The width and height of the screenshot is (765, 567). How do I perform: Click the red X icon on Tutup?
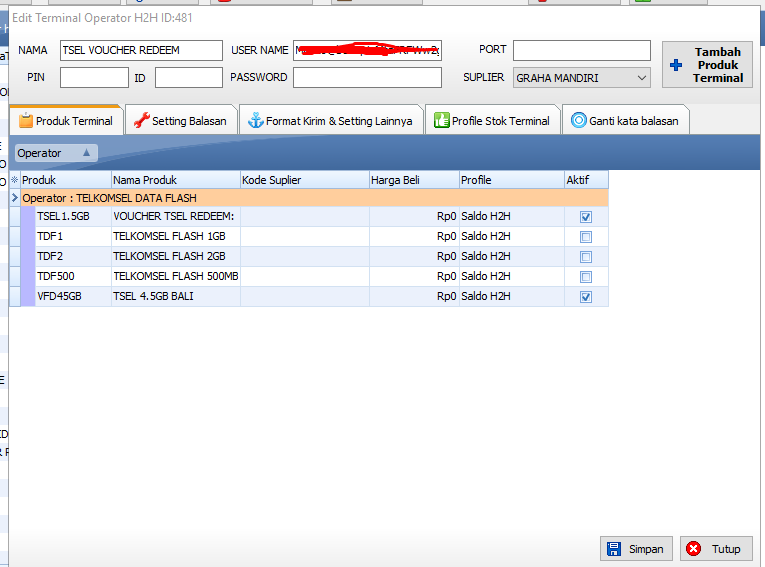click(695, 549)
